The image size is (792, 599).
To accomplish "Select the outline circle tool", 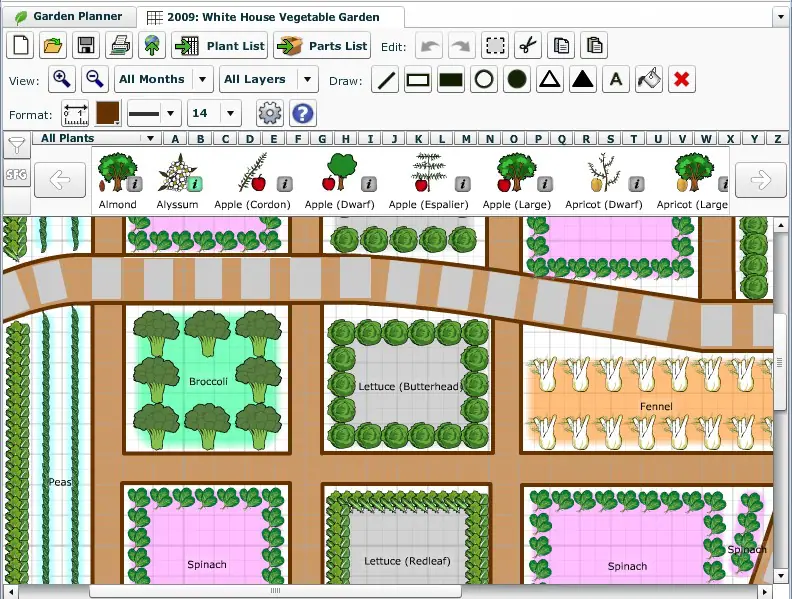I will [484, 79].
